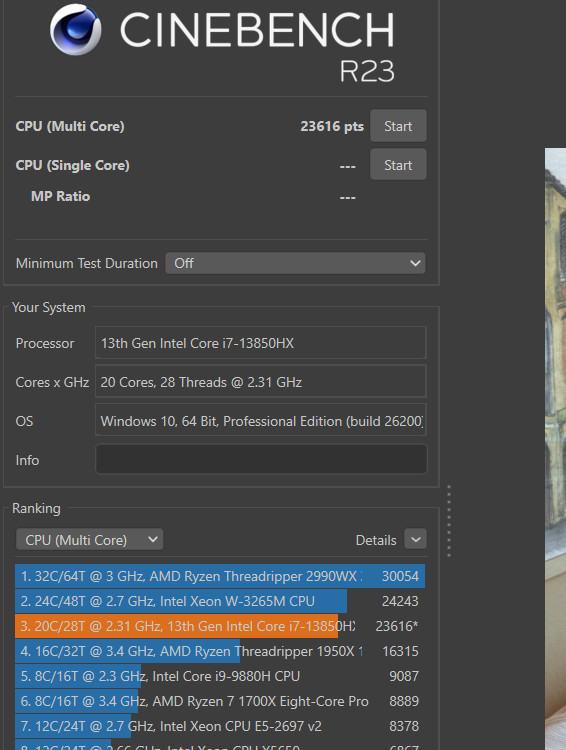Click the Processor name field
This screenshot has height=750, width=566.
coord(261,343)
